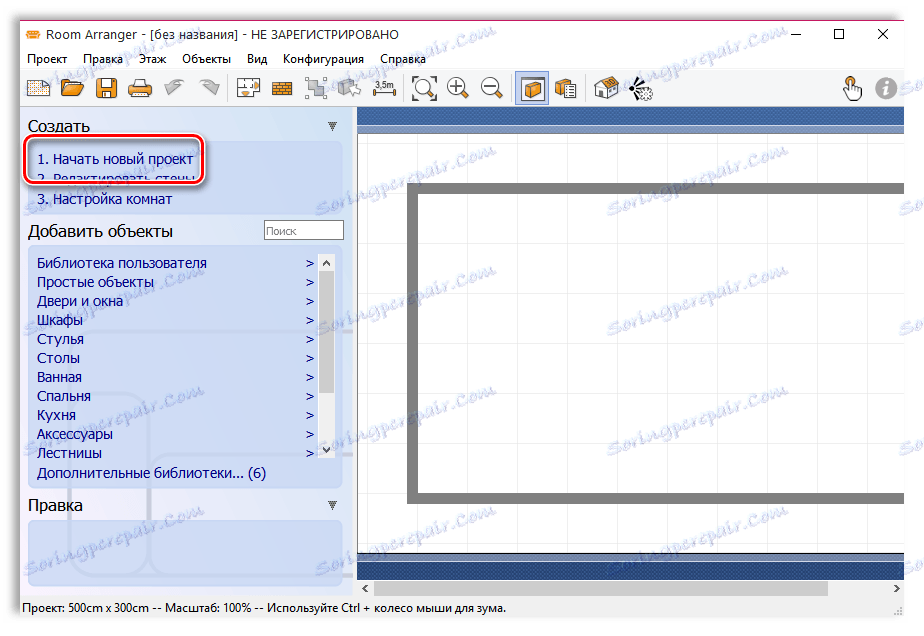Undo the last action with the left arrow
The image size is (924, 636).
click(174, 88)
